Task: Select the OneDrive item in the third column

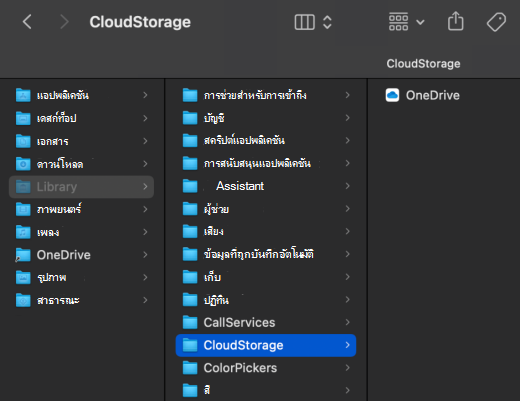Action: pyautogui.click(x=433, y=95)
